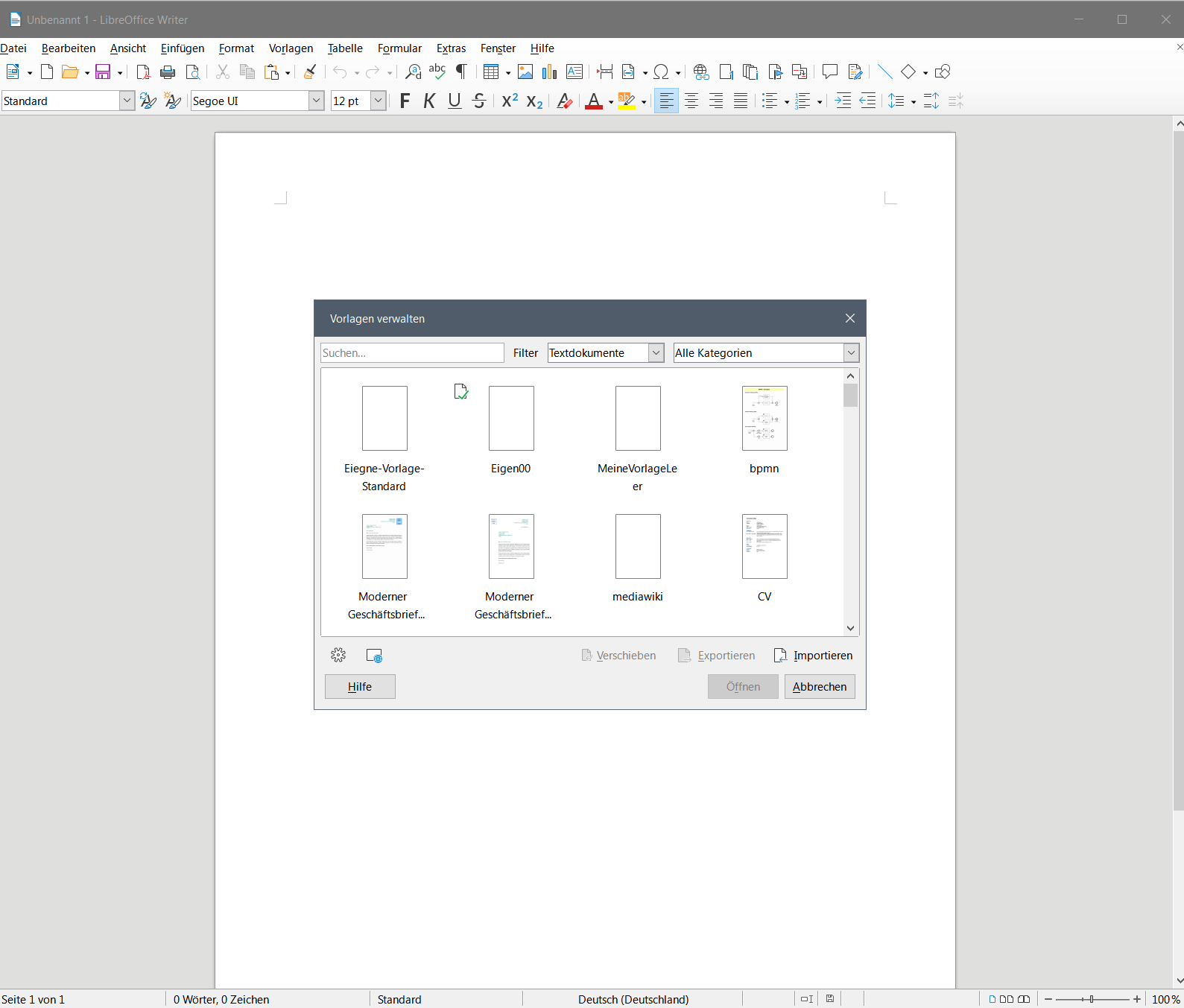The height and width of the screenshot is (1008, 1184).
Task: Open the Extras menu
Action: (452, 48)
